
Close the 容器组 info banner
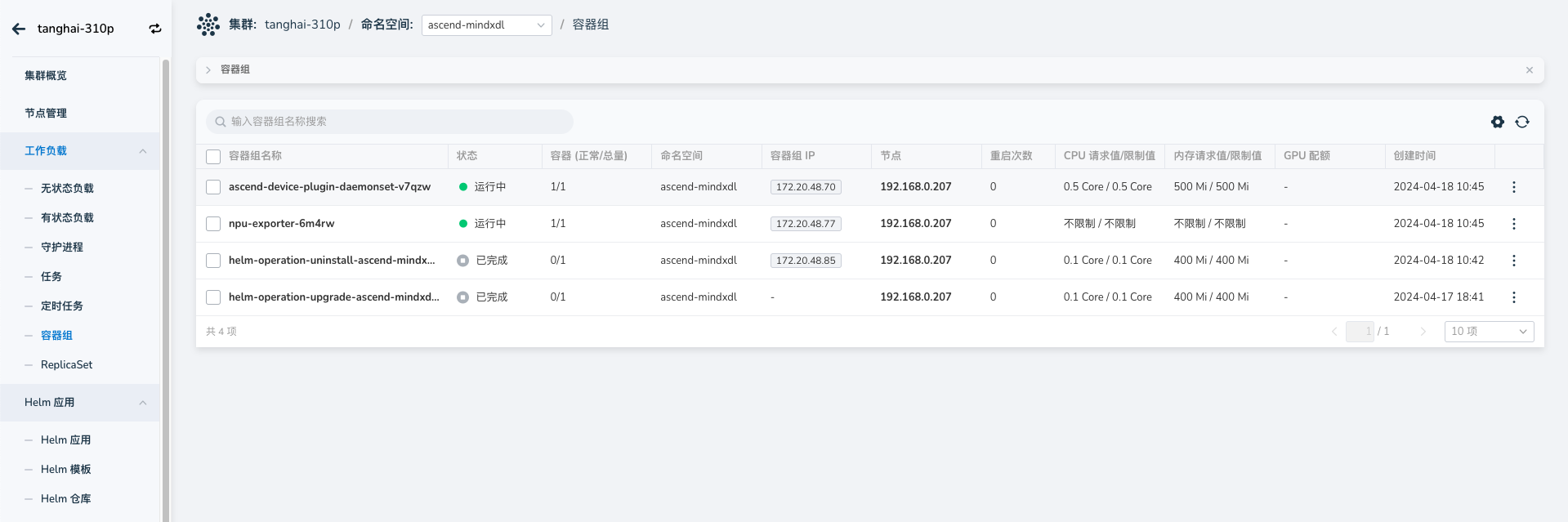tap(1529, 70)
